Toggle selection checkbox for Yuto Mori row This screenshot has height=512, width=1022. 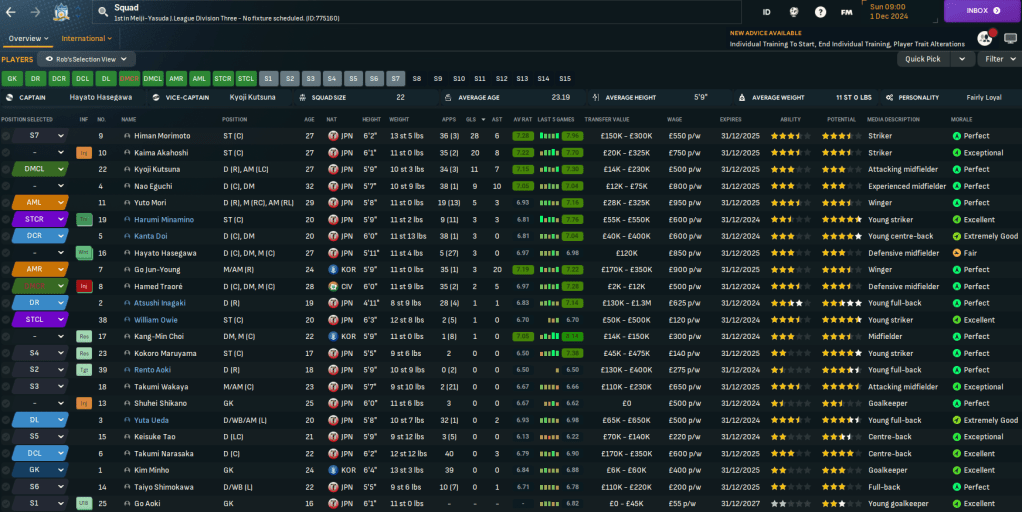pyautogui.click(x=6, y=203)
